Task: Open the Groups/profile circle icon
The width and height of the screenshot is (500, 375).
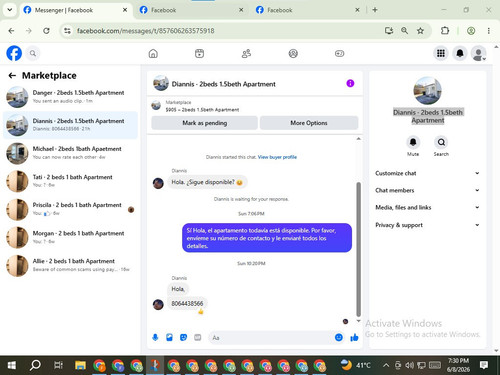Action: tap(293, 53)
